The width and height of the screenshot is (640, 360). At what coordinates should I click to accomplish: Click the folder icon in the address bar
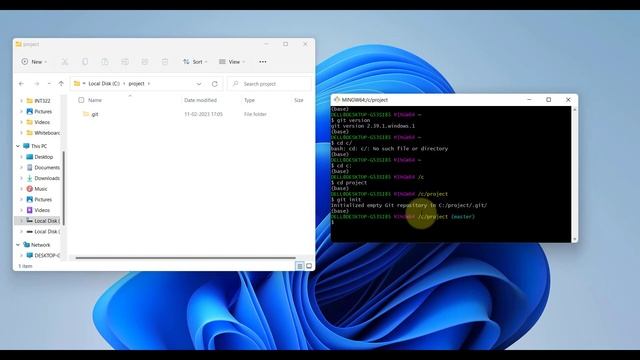(77, 84)
